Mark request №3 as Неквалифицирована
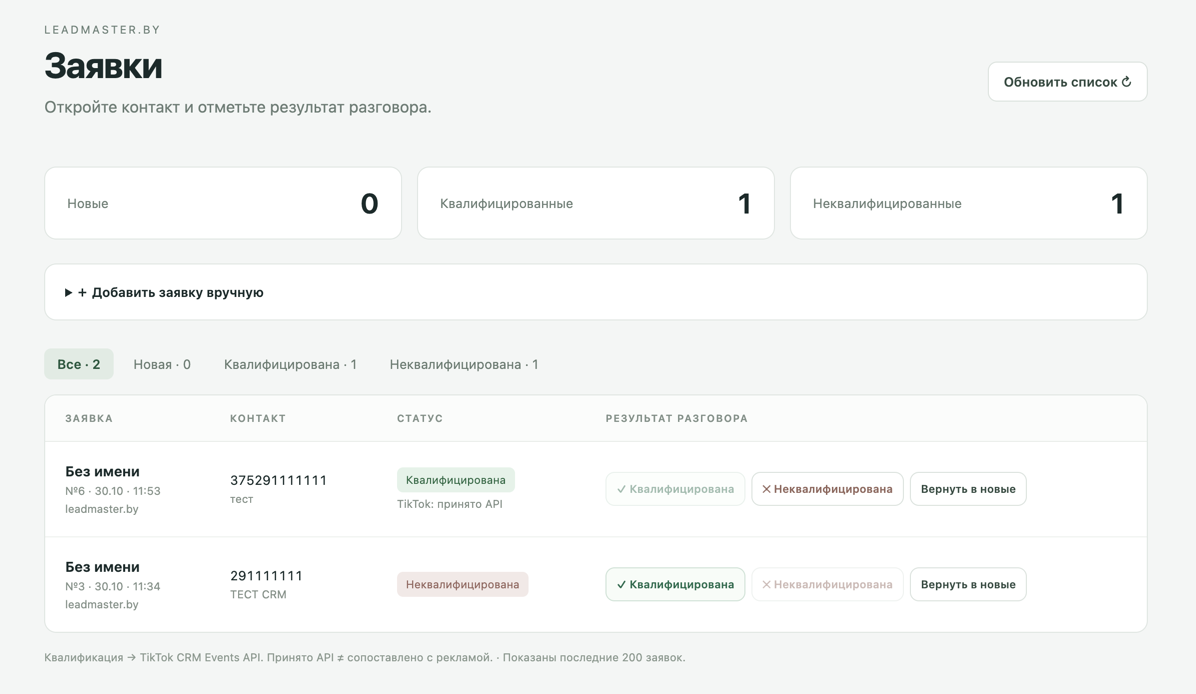This screenshot has height=694, width=1196. 828,584
